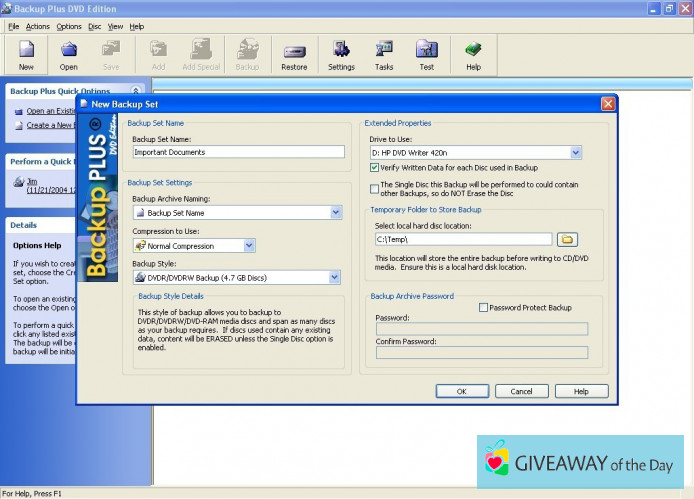The width and height of the screenshot is (694, 499).
Task: Click OK to confirm backup set
Action: click(461, 391)
